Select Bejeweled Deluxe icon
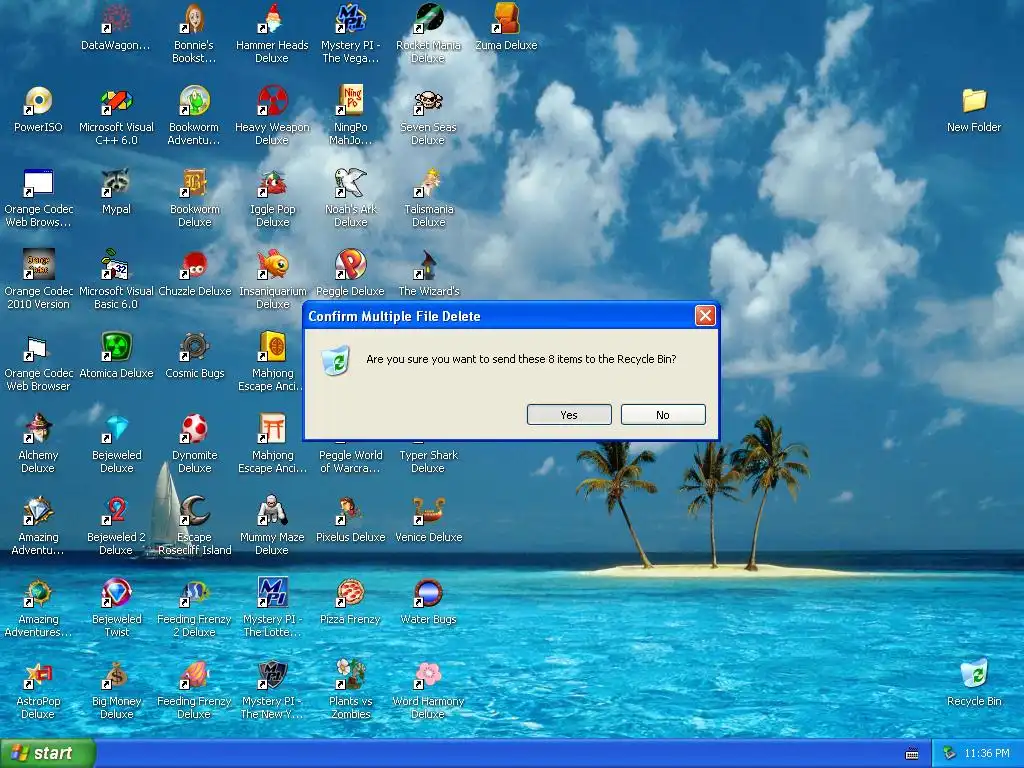 (116, 444)
